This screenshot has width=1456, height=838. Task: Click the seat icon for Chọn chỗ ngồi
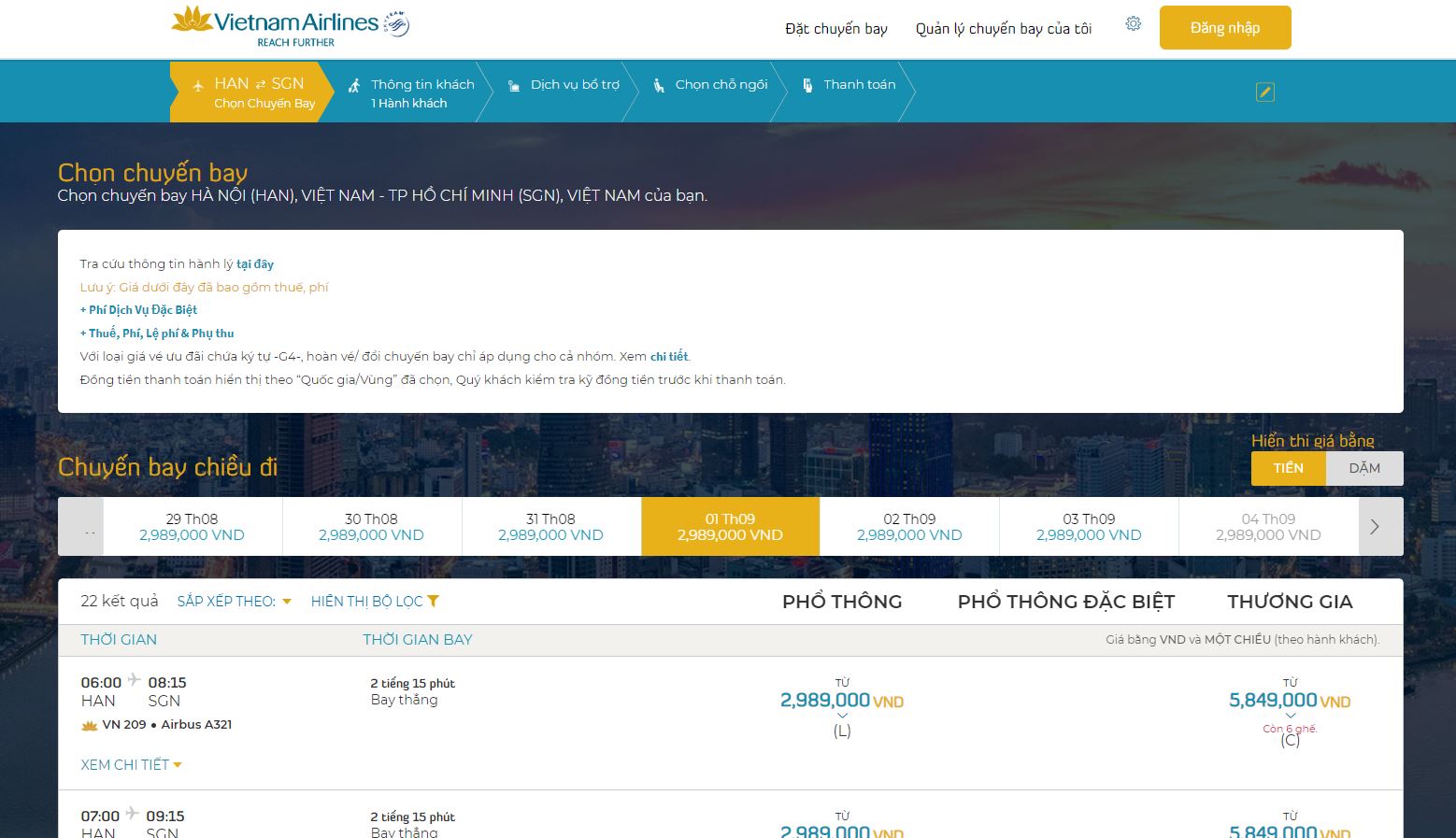pos(660,83)
